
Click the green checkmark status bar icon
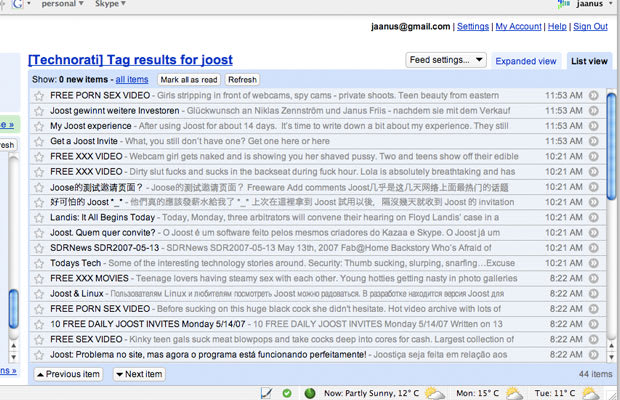(287, 393)
